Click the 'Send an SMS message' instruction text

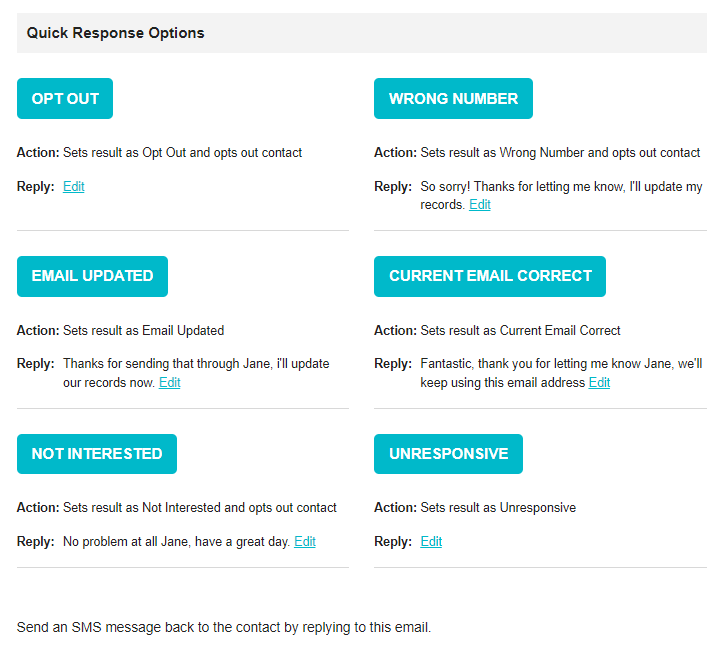tap(224, 627)
